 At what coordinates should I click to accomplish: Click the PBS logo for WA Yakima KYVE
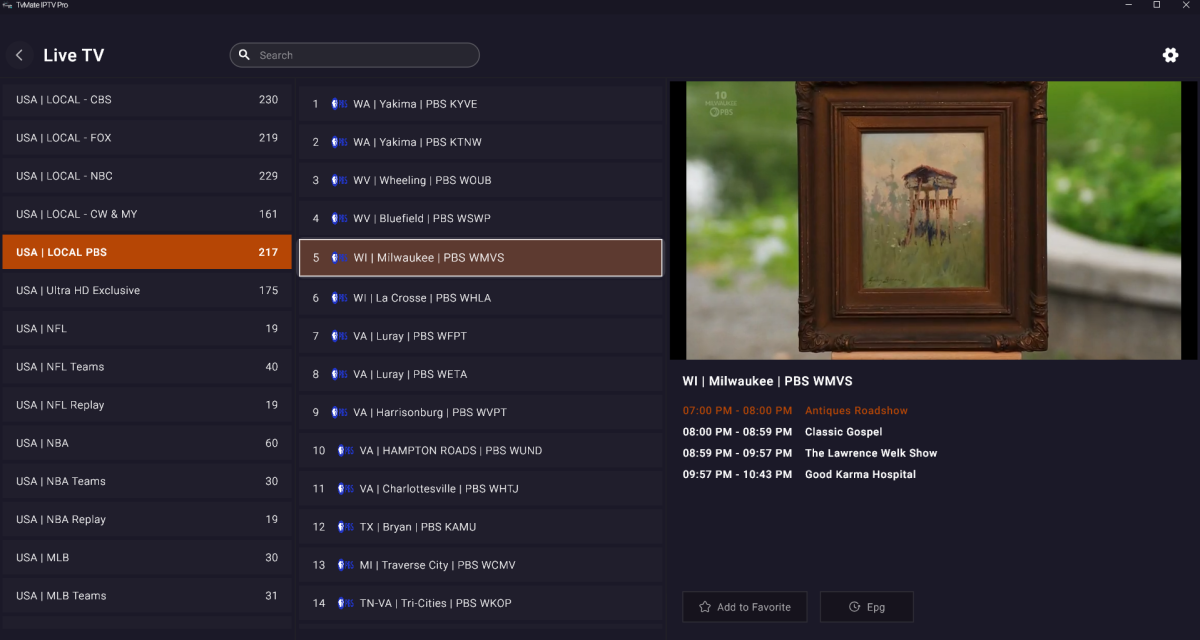click(x=339, y=104)
